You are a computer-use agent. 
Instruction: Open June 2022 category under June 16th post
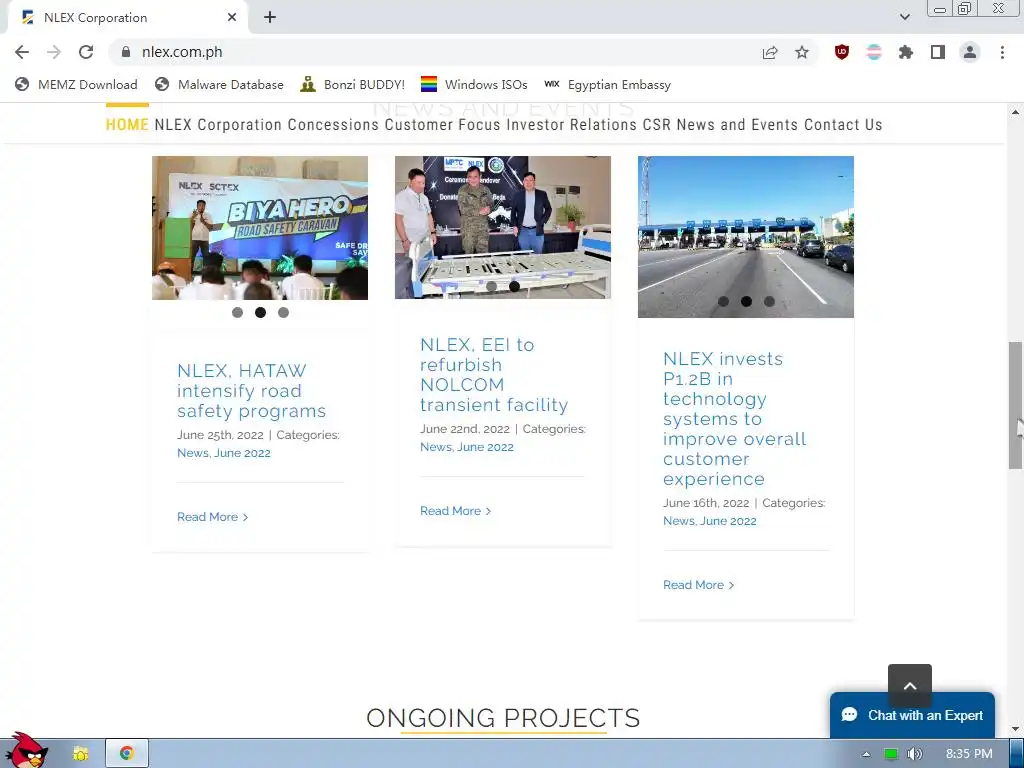[x=728, y=521]
